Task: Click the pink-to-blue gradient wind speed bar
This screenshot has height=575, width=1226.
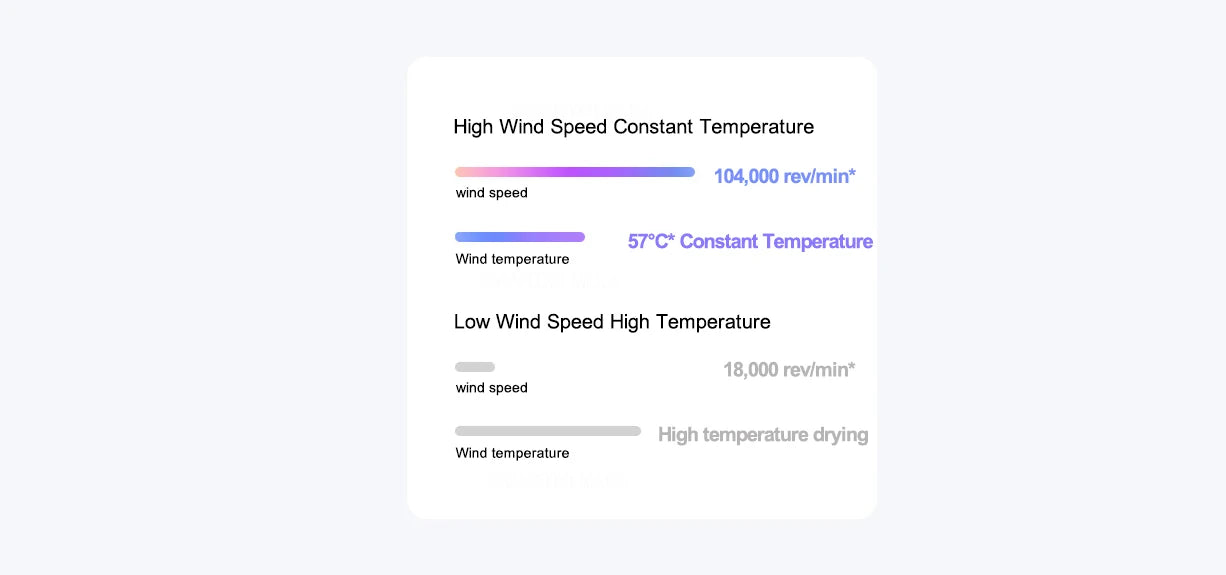Action: [574, 172]
